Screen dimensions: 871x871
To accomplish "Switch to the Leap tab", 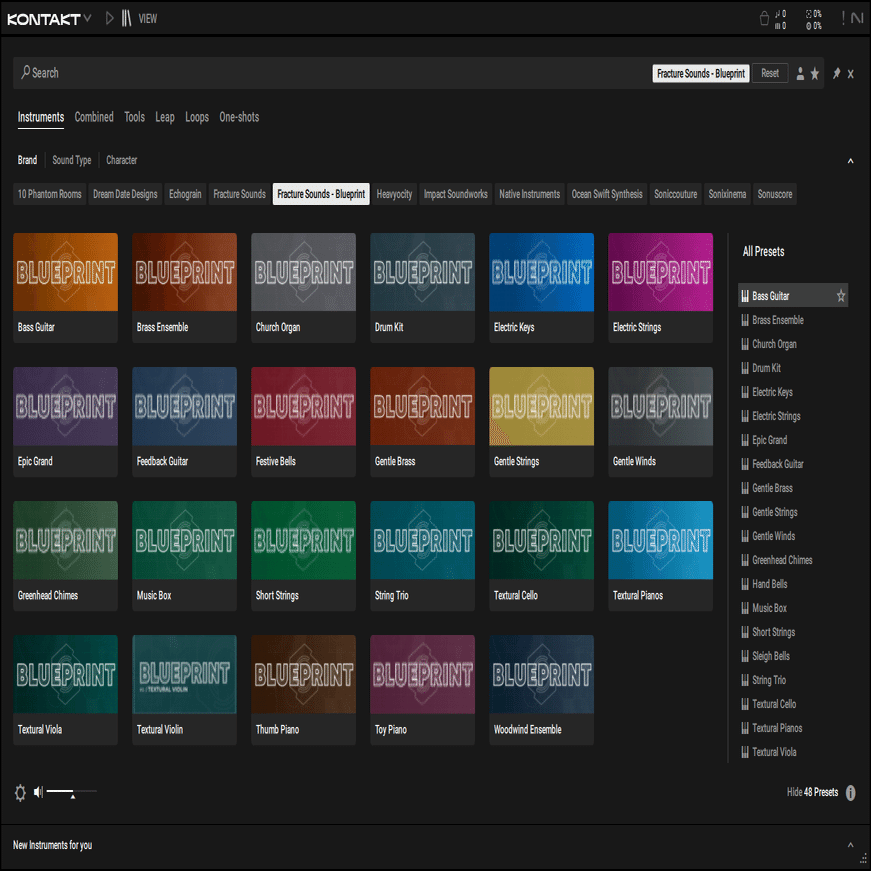I will (x=165, y=117).
